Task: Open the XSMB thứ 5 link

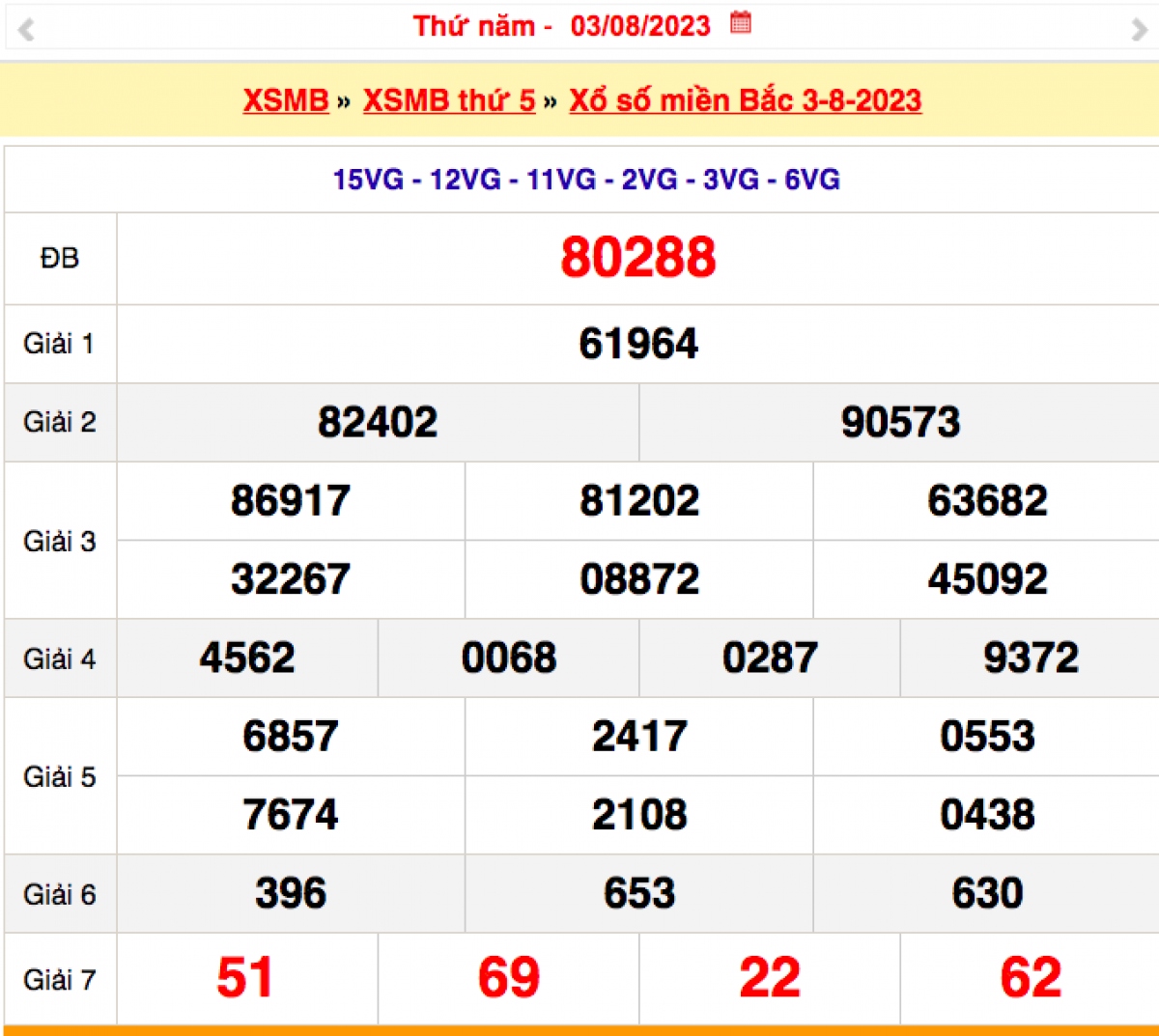Action: tap(449, 100)
